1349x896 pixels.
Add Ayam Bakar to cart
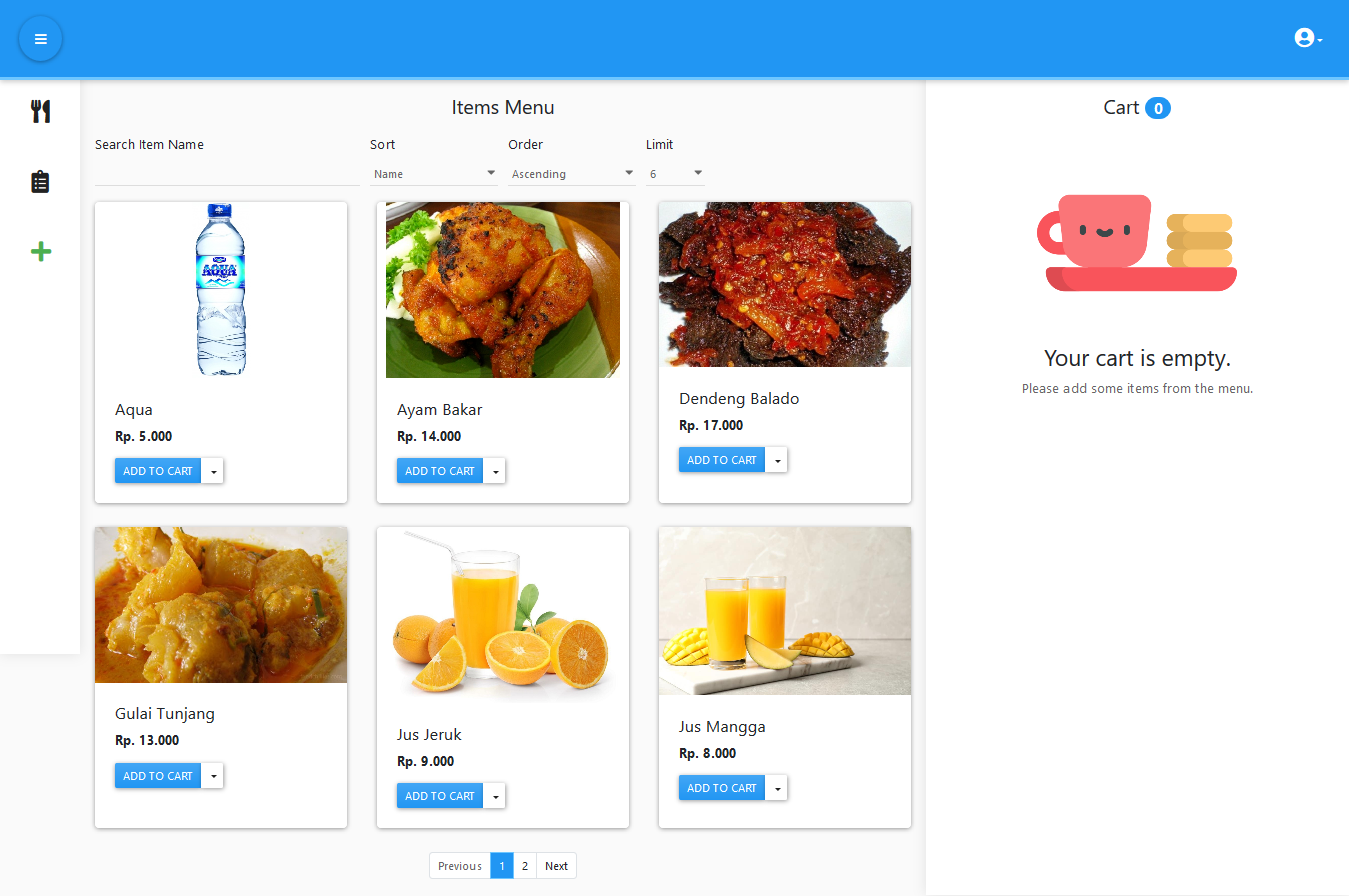coord(440,471)
